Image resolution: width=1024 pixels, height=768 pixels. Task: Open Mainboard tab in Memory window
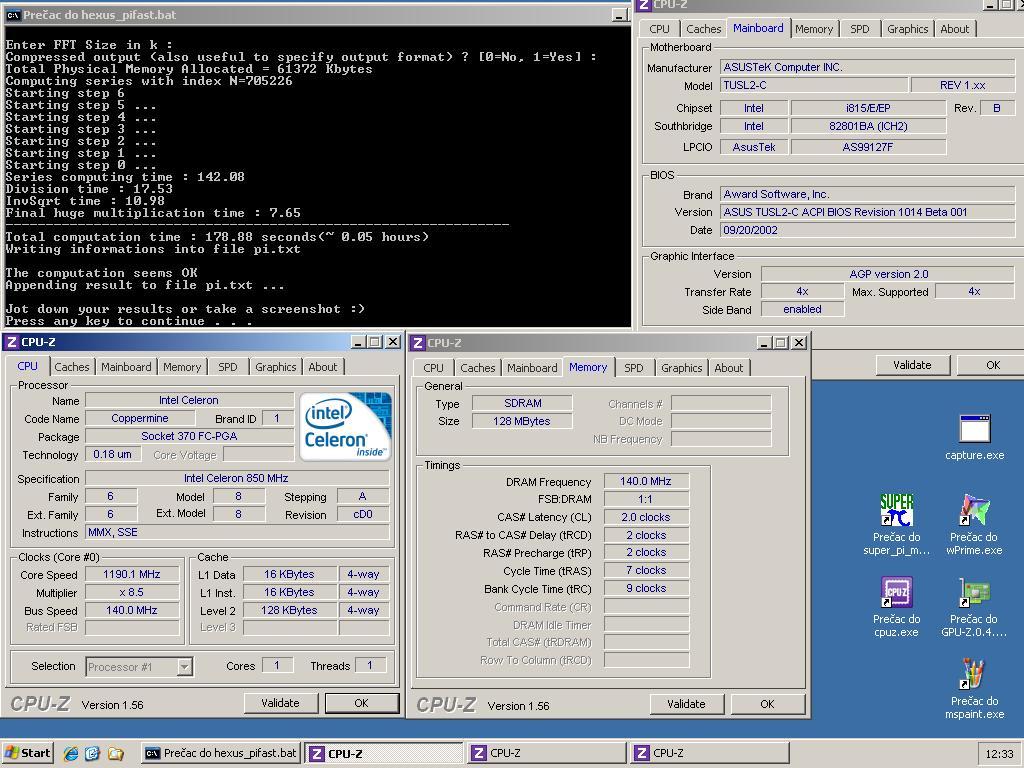532,368
